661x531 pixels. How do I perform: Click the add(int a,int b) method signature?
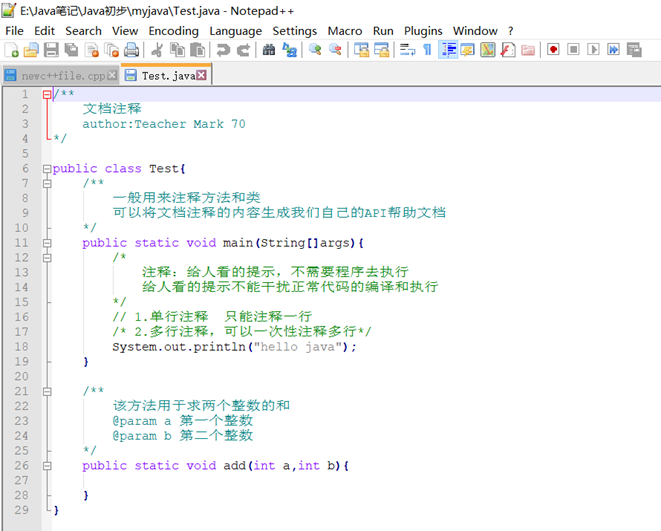coord(215,465)
